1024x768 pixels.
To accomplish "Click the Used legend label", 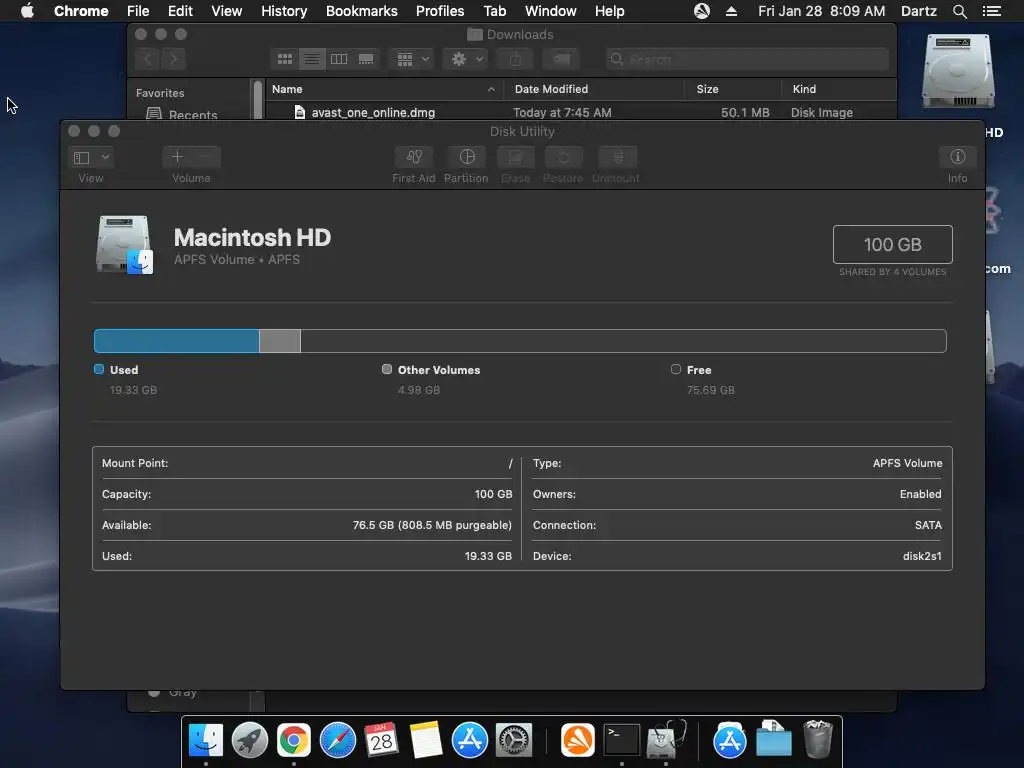I will pos(123,370).
